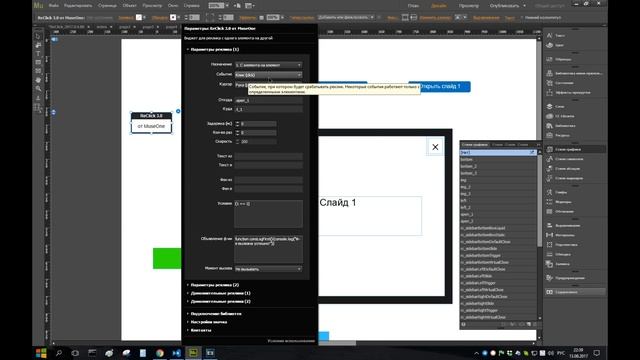
Task: Open the Текст panel icon
Action: click(549, 36)
